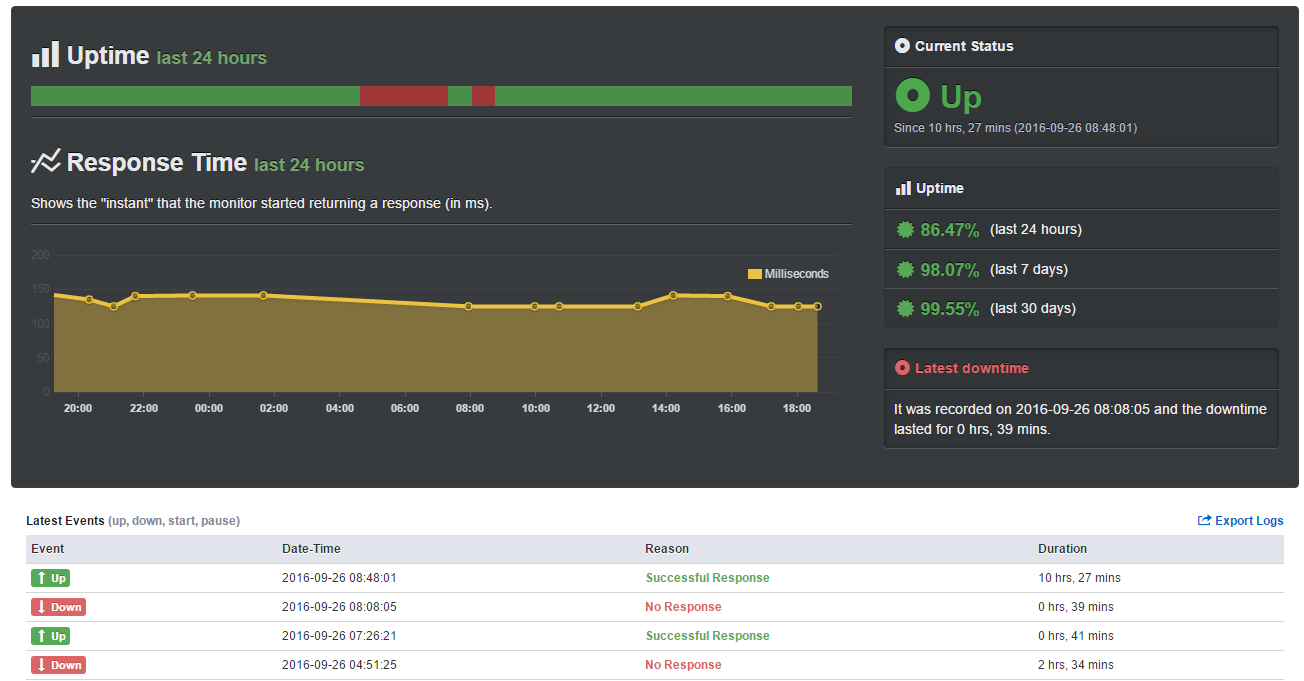Click the short red downtime segment in uptime bar
1304x681 pixels.
point(483,96)
